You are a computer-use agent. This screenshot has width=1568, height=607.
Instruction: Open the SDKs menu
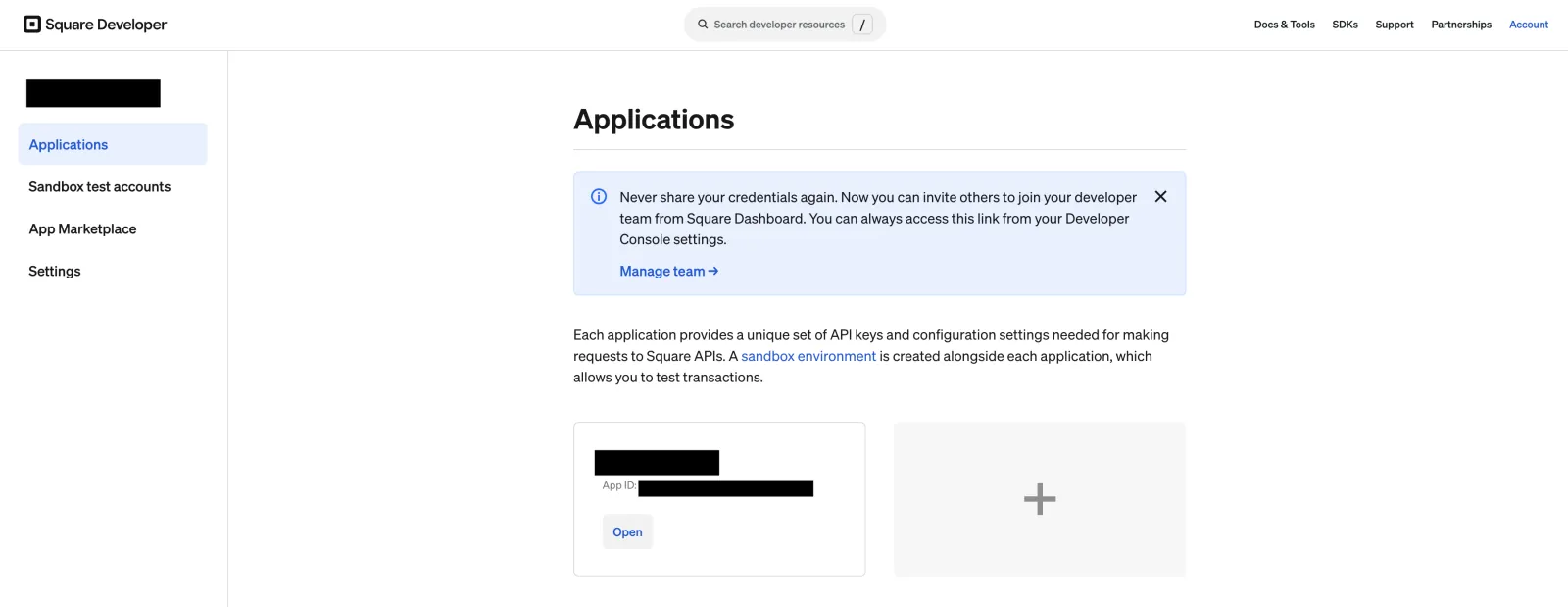pyautogui.click(x=1345, y=25)
